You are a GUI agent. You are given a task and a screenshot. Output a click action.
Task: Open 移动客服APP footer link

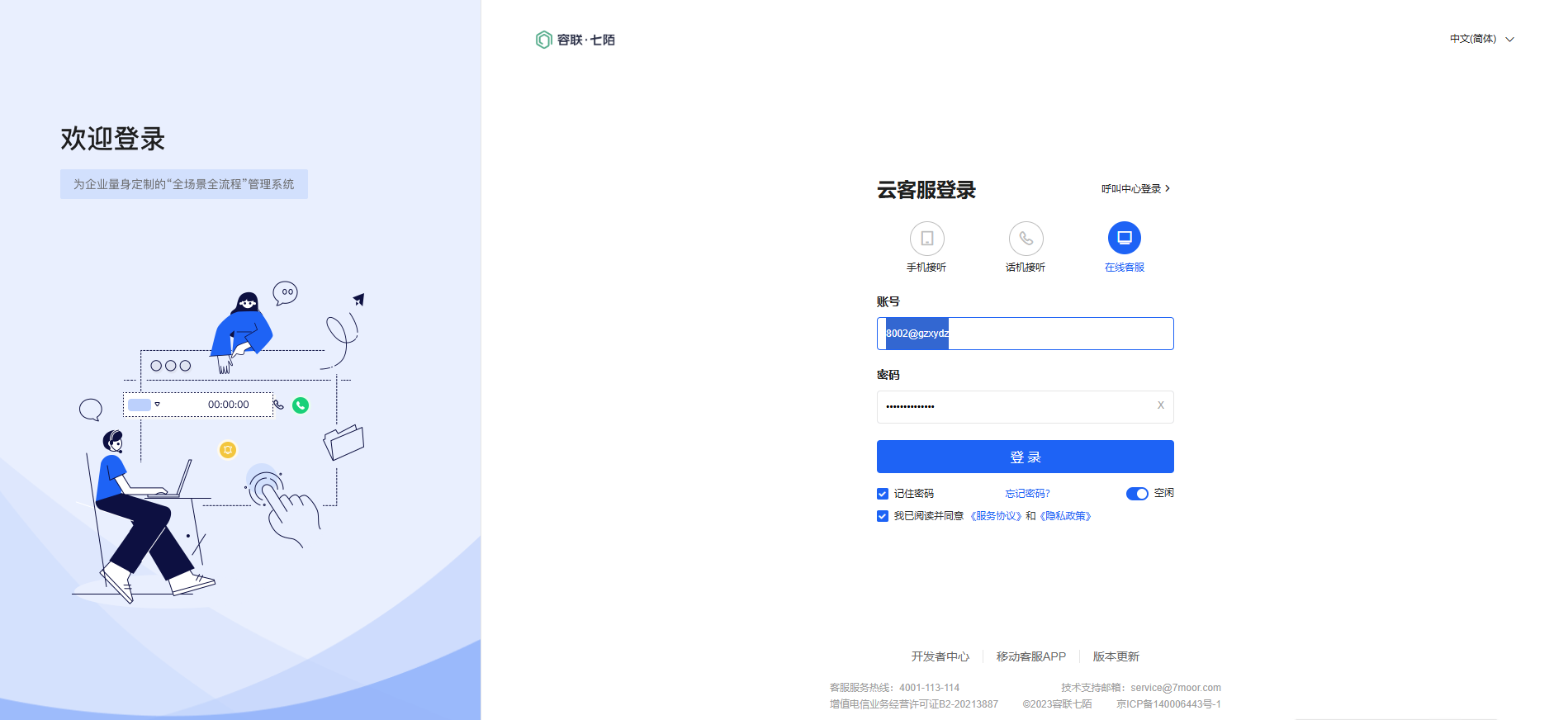point(1031,656)
